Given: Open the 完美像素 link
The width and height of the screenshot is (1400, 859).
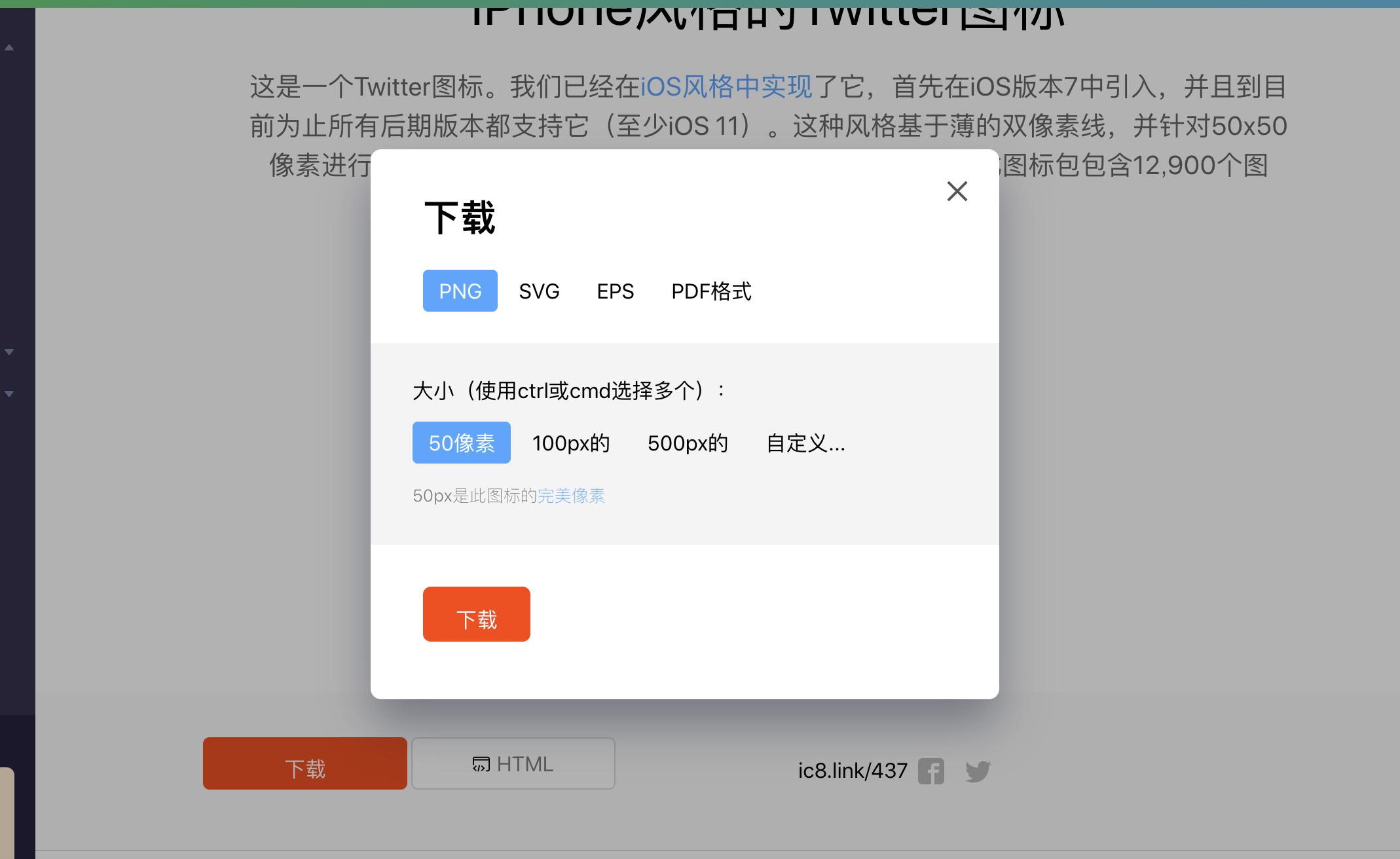Looking at the screenshot, I should coord(572,496).
